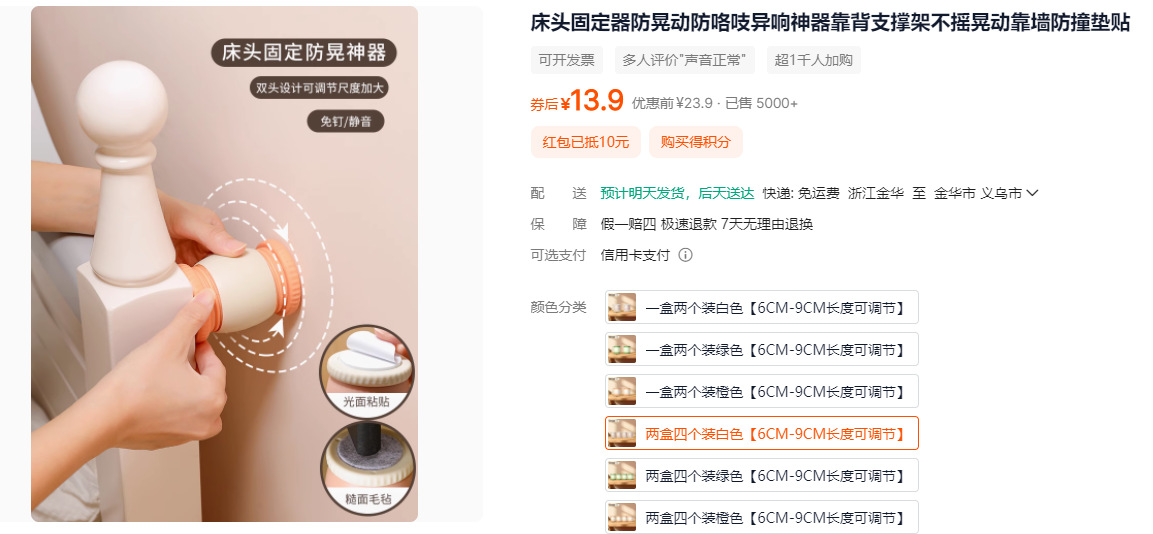Image resolution: width=1153 pixels, height=534 pixels.
Task: Click the info icon beside 信用卡支付
Action: (685, 255)
